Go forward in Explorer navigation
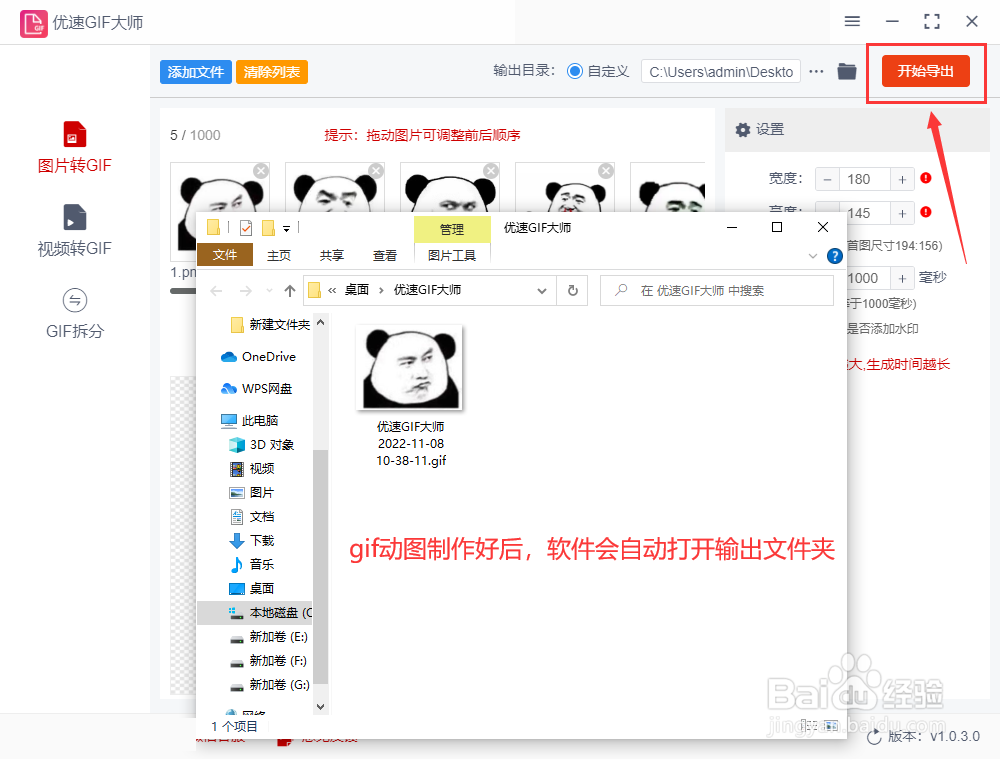Viewport: 1000px width, 760px height. click(246, 291)
